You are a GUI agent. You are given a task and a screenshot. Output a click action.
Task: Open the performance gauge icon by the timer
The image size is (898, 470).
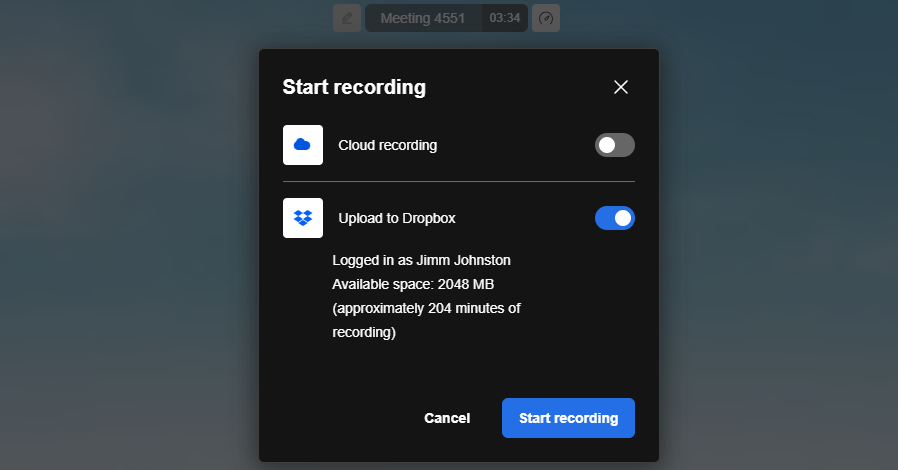point(546,18)
